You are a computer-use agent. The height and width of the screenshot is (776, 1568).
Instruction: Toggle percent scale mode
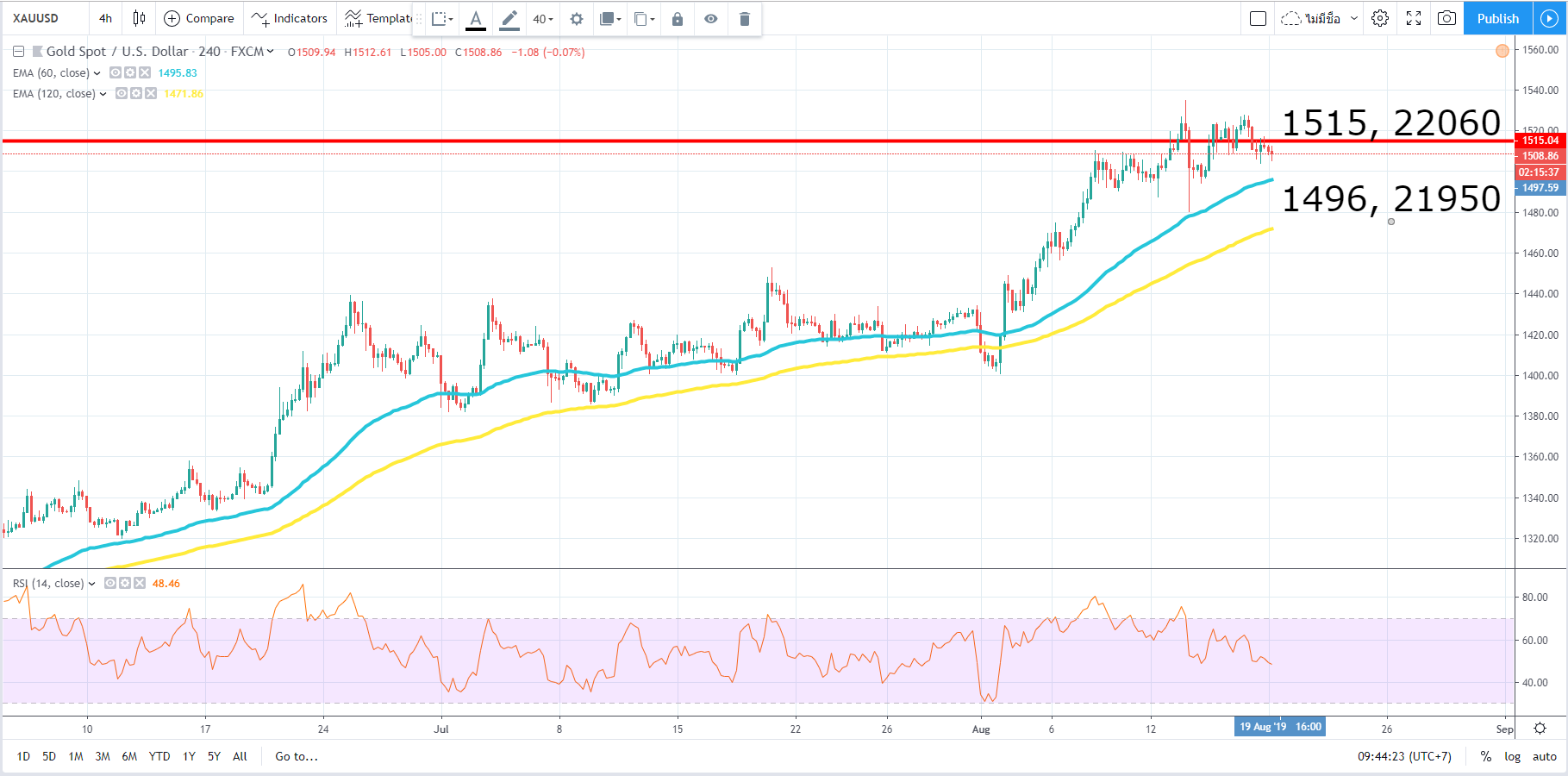[1486, 756]
